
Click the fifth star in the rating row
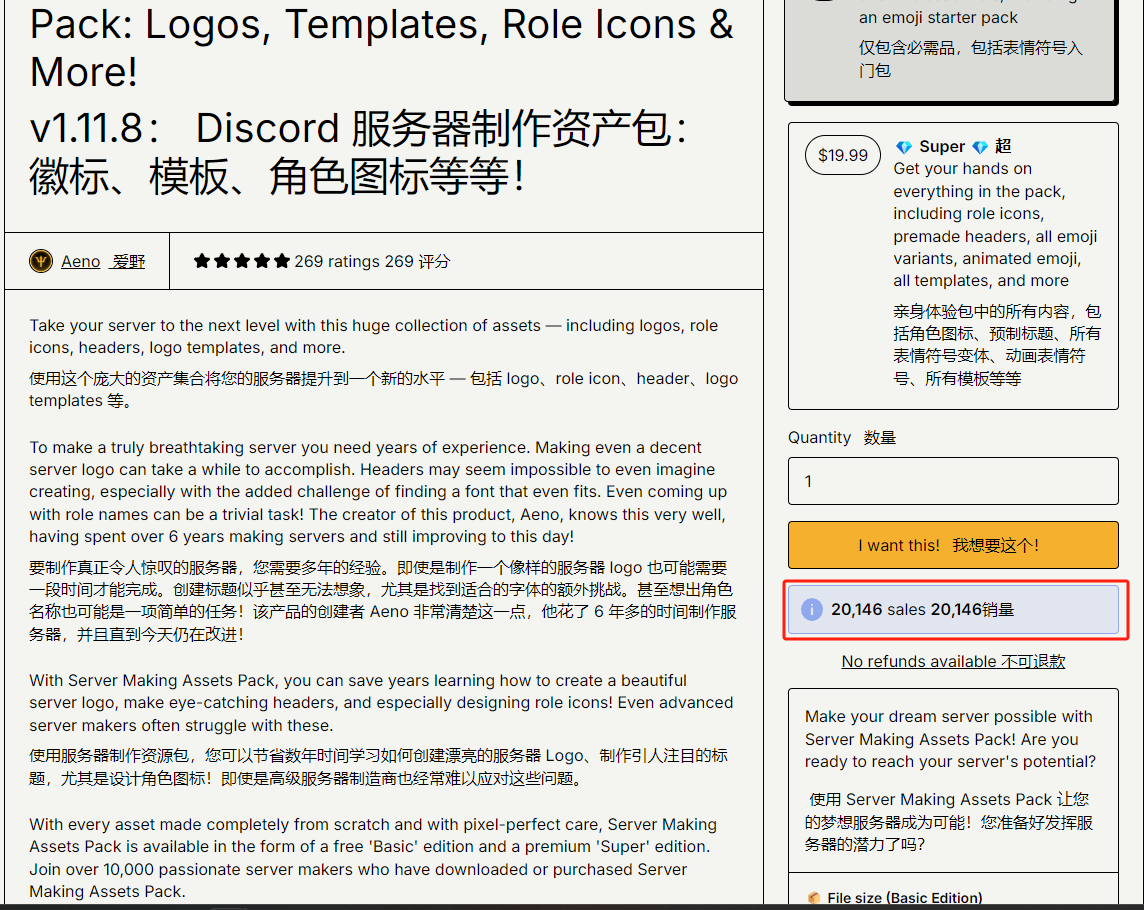click(x=282, y=261)
